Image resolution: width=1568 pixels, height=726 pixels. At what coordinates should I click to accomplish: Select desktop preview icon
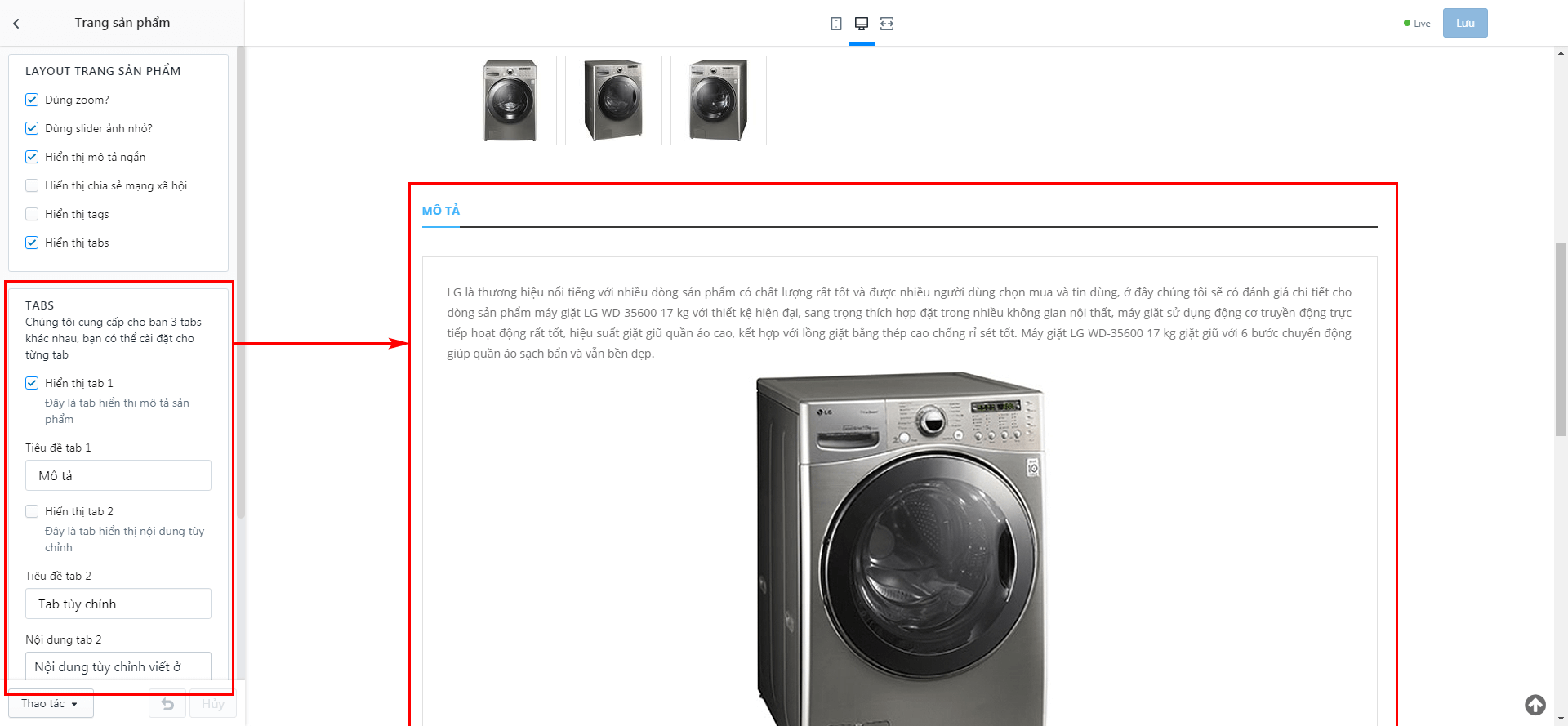[862, 24]
